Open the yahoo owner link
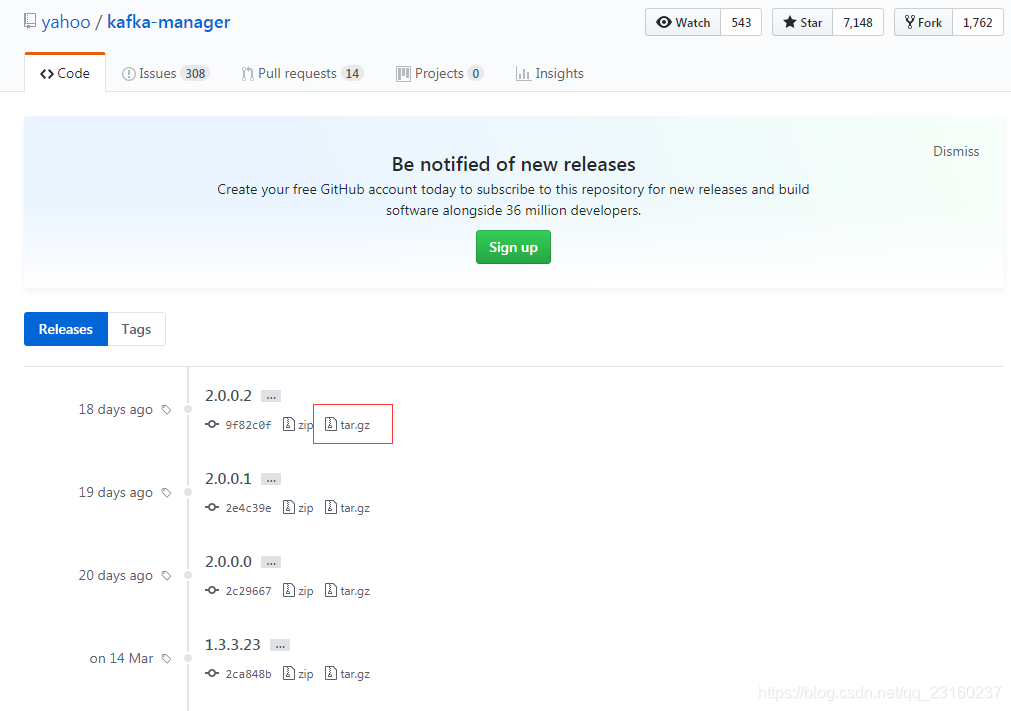This screenshot has height=711, width=1011. pyautogui.click(x=66, y=22)
